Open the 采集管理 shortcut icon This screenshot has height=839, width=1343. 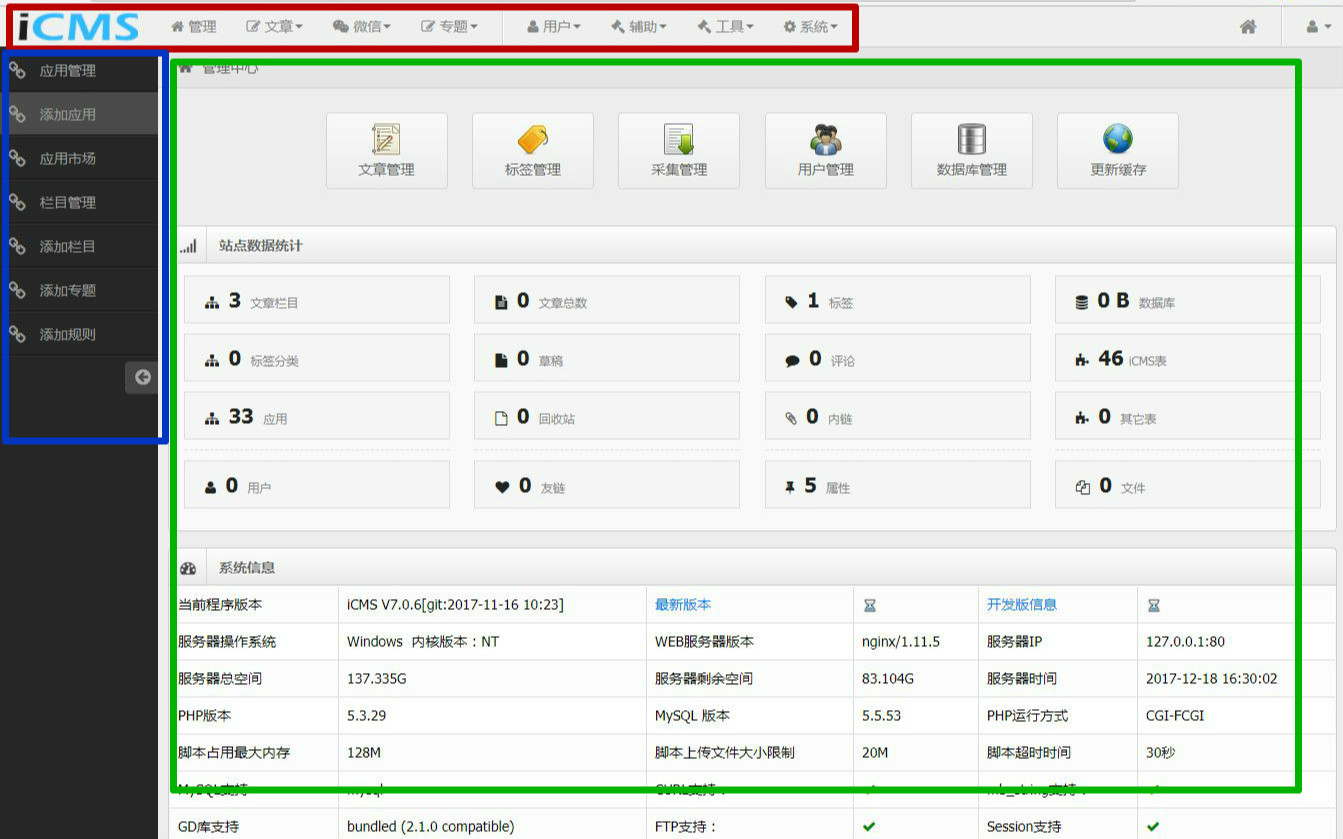[679, 151]
